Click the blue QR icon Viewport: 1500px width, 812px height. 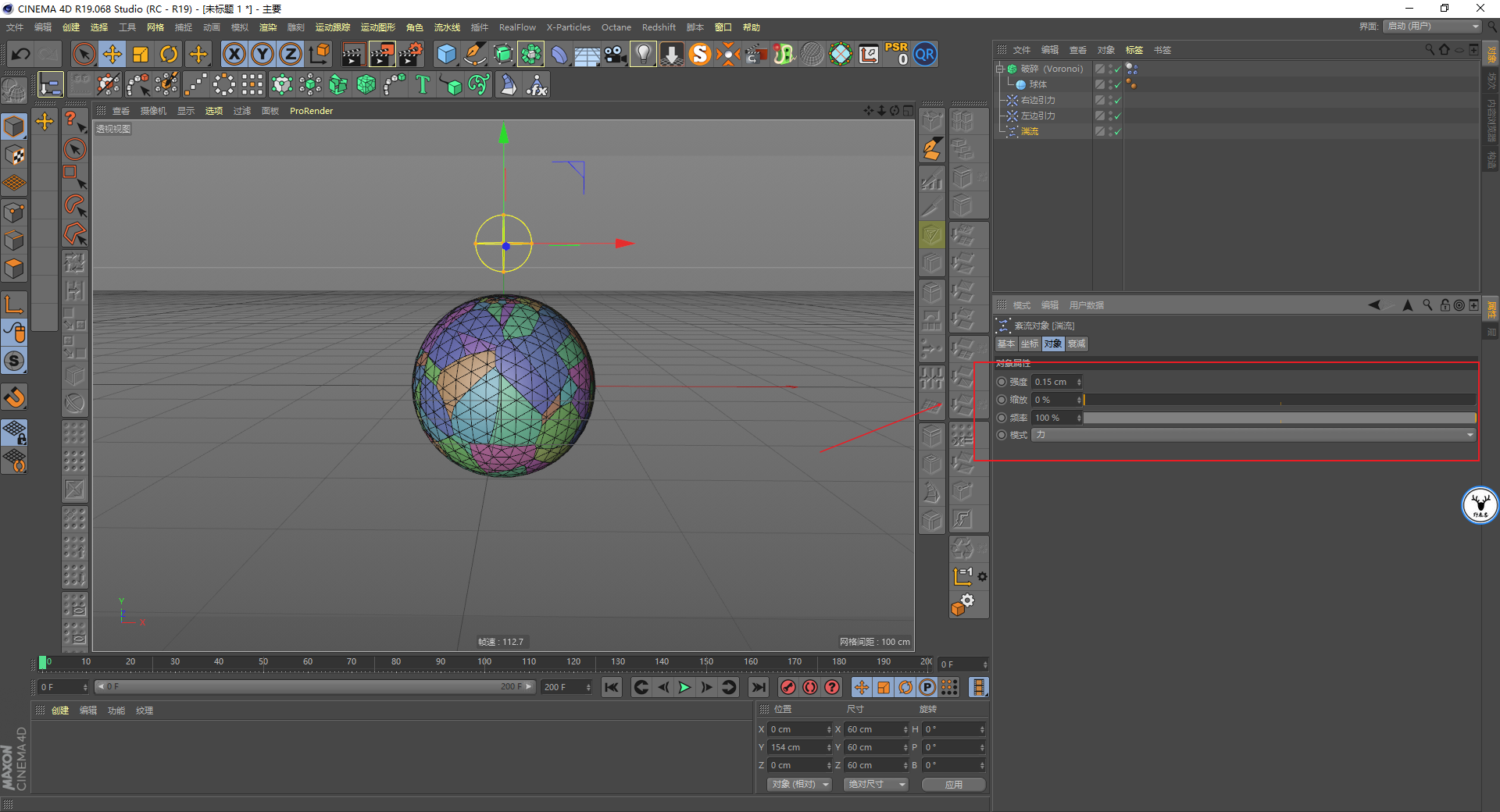coord(925,54)
